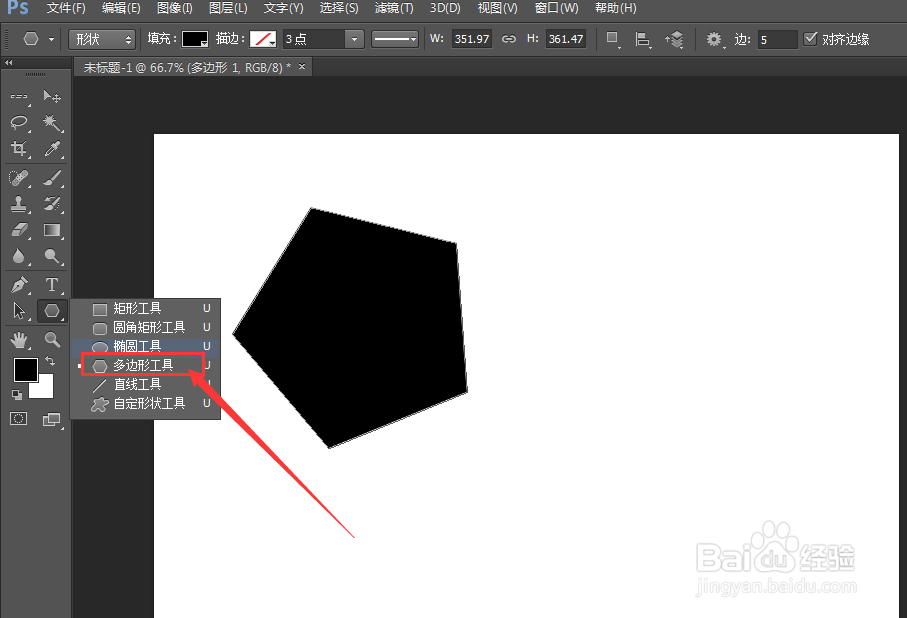Open the Help menu

click(x=615, y=8)
